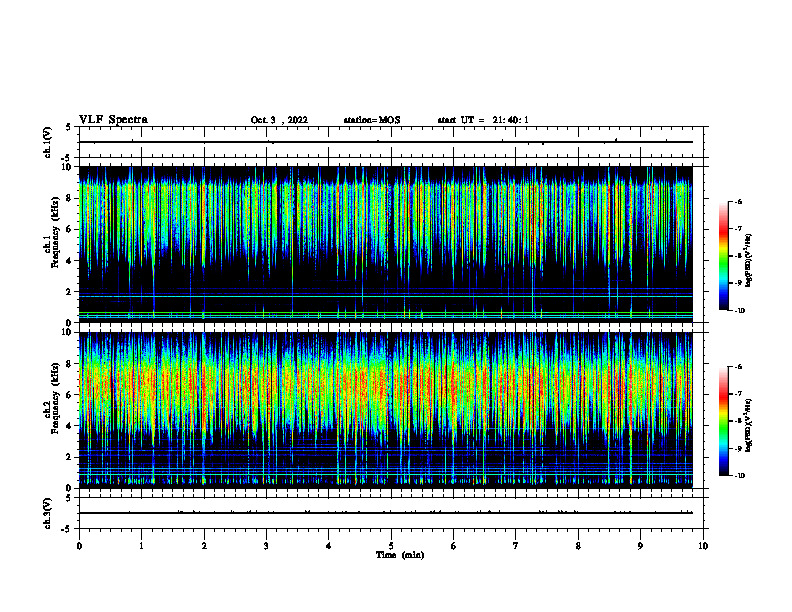This screenshot has height=612, width=792.
Task: Click time axis tick label "2"
Action: [x=204, y=546]
